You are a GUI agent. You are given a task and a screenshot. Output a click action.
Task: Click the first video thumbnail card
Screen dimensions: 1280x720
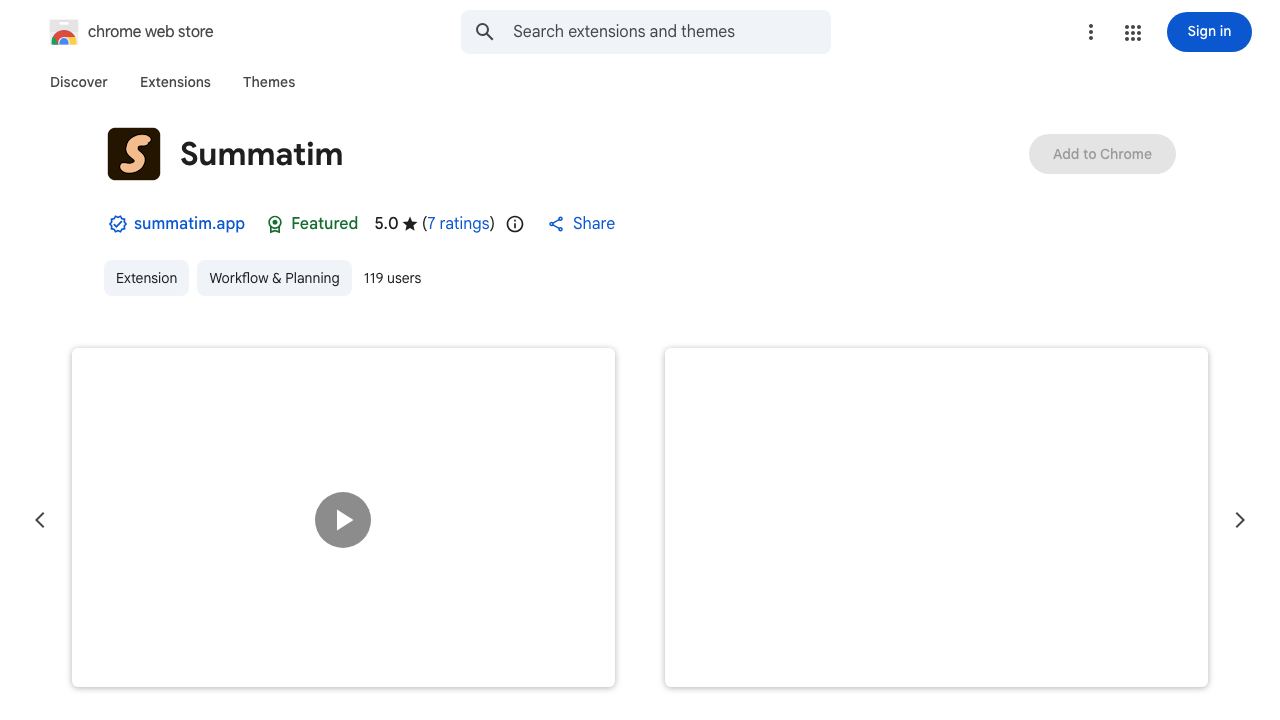[343, 517]
